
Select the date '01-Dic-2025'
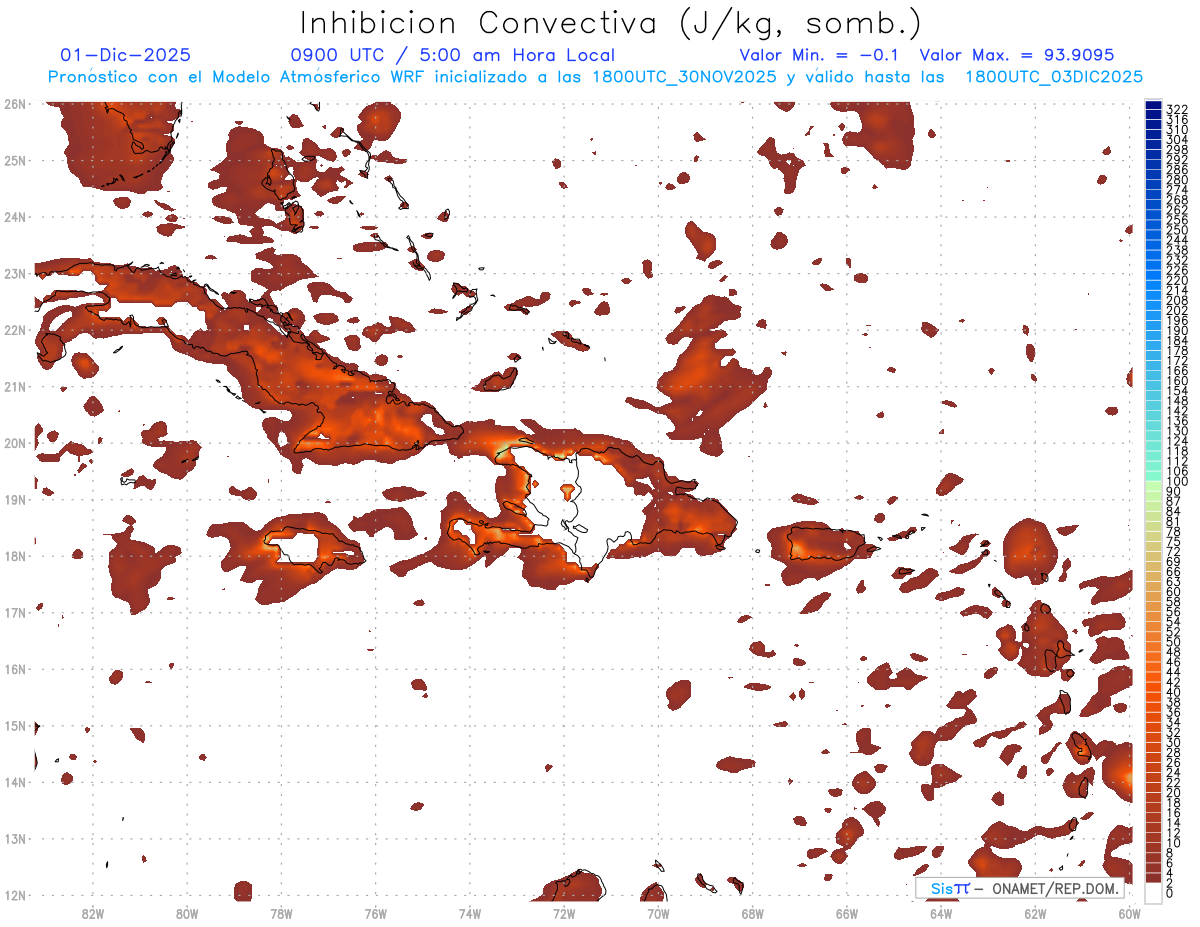[126, 56]
